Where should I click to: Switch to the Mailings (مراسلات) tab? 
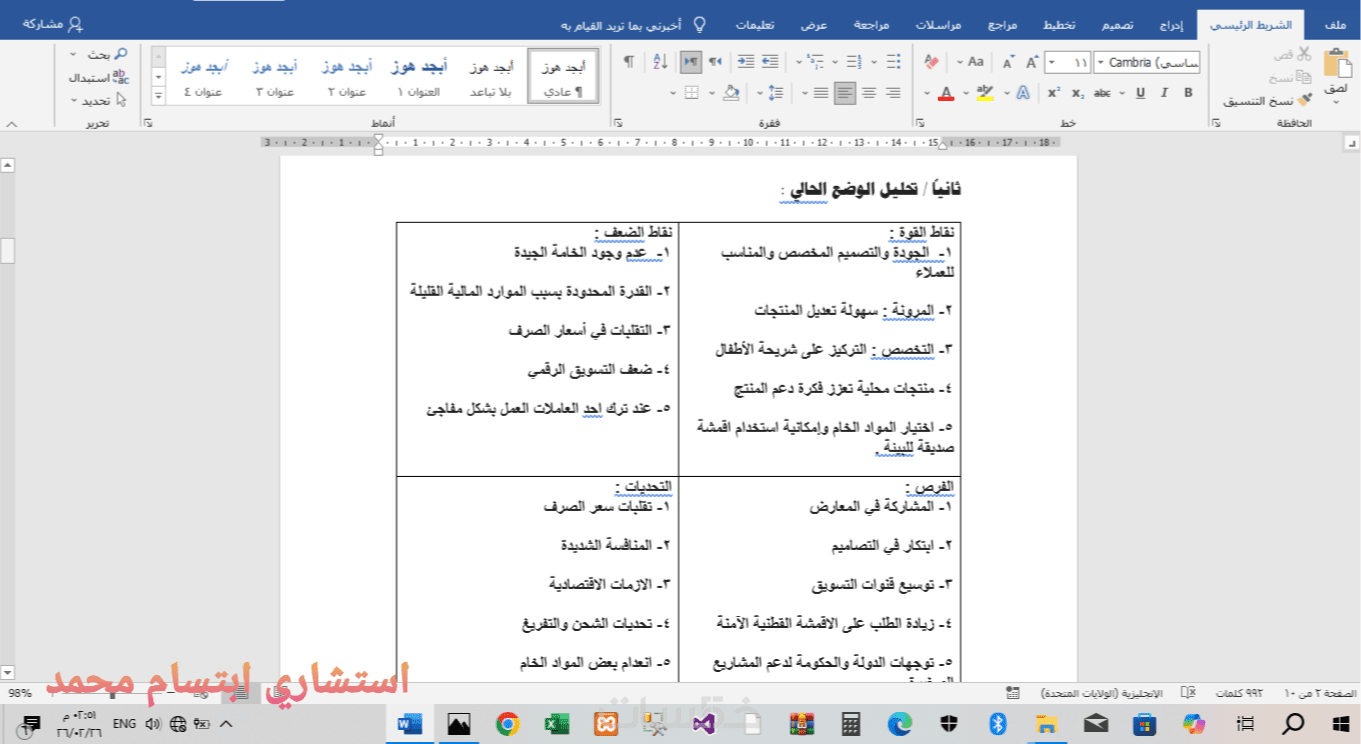(x=939, y=25)
